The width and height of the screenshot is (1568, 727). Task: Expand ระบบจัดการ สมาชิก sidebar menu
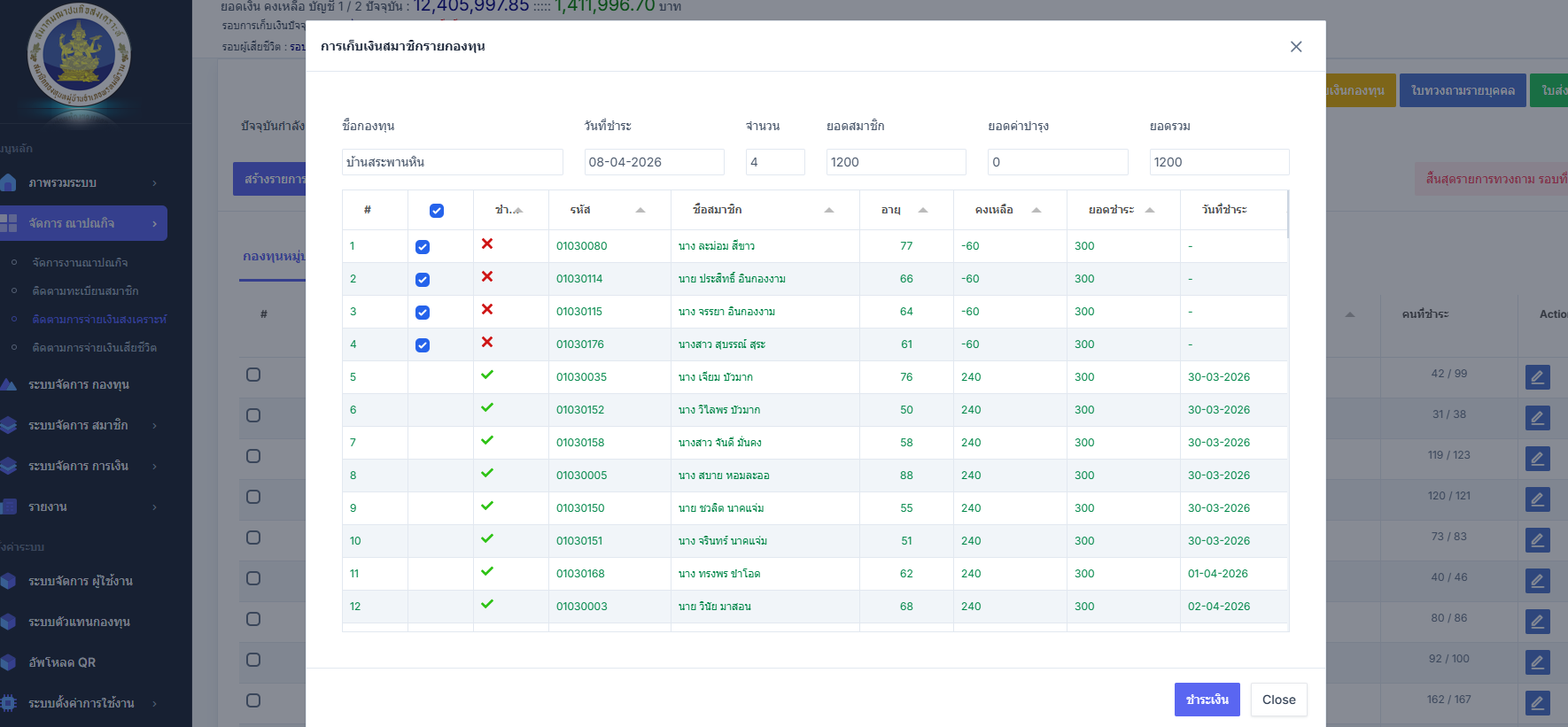tap(83, 426)
